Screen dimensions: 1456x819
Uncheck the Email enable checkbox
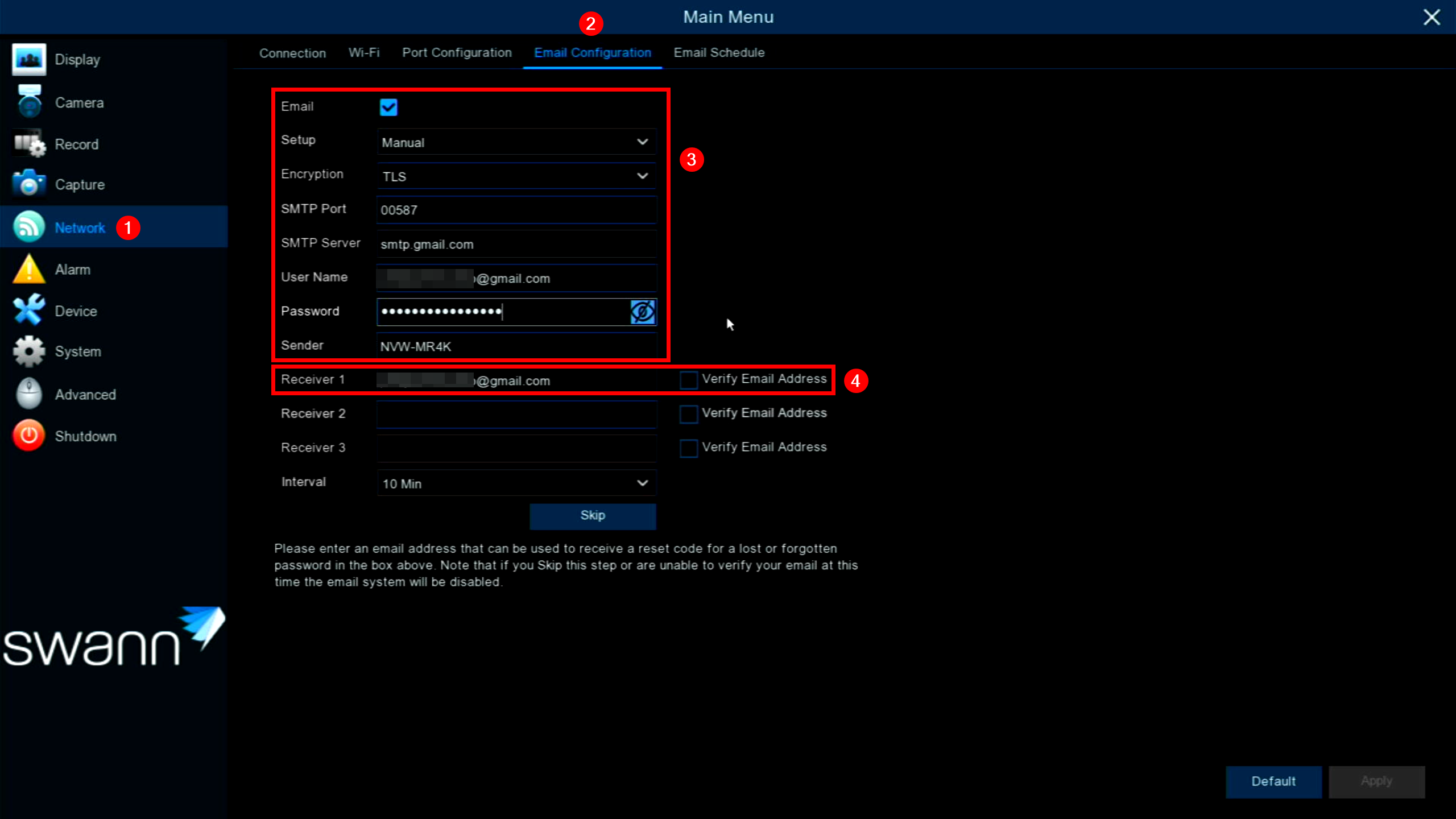[388, 107]
